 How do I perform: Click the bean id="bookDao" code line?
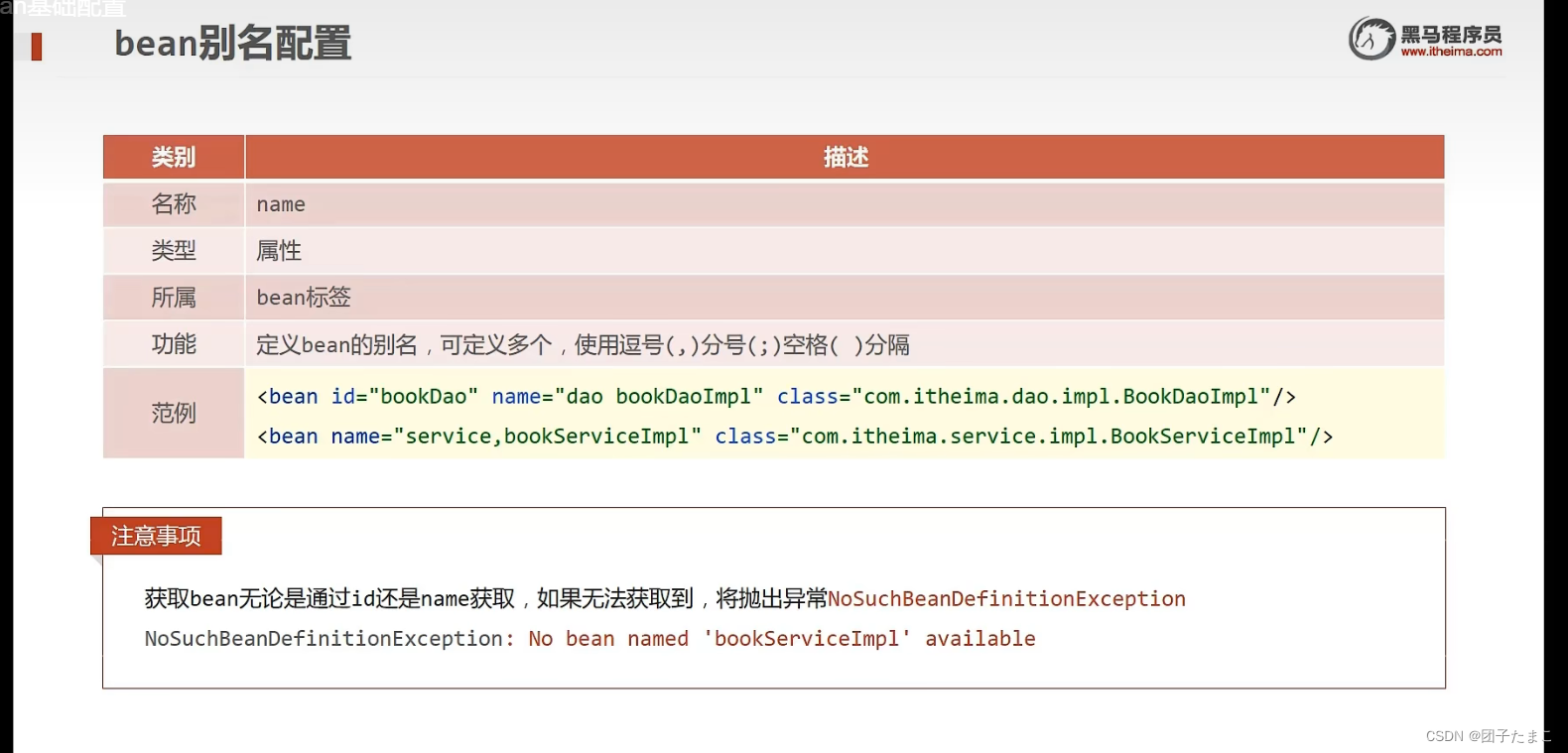pyautogui.click(x=777, y=397)
